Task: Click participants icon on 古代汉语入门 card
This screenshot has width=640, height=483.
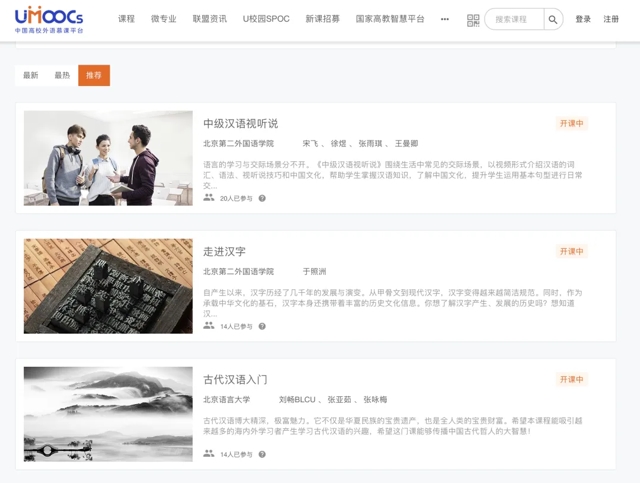Action: pos(209,453)
